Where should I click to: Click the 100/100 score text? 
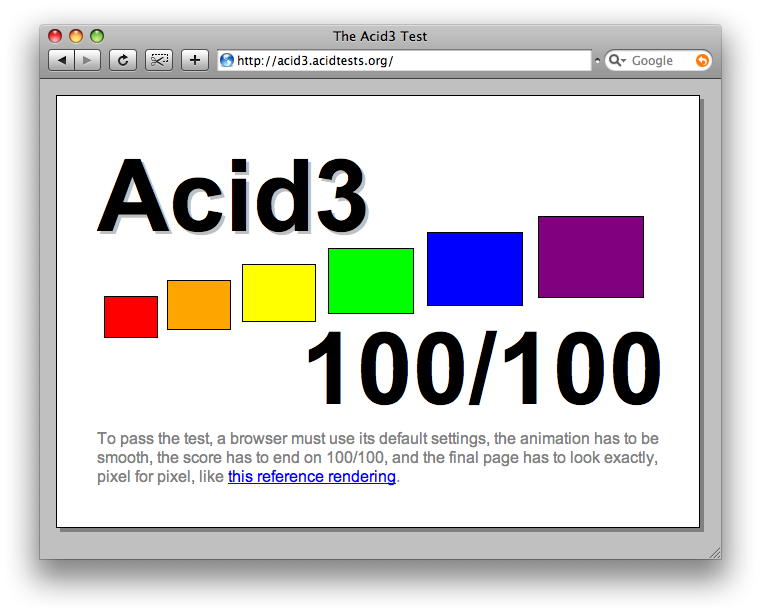484,368
